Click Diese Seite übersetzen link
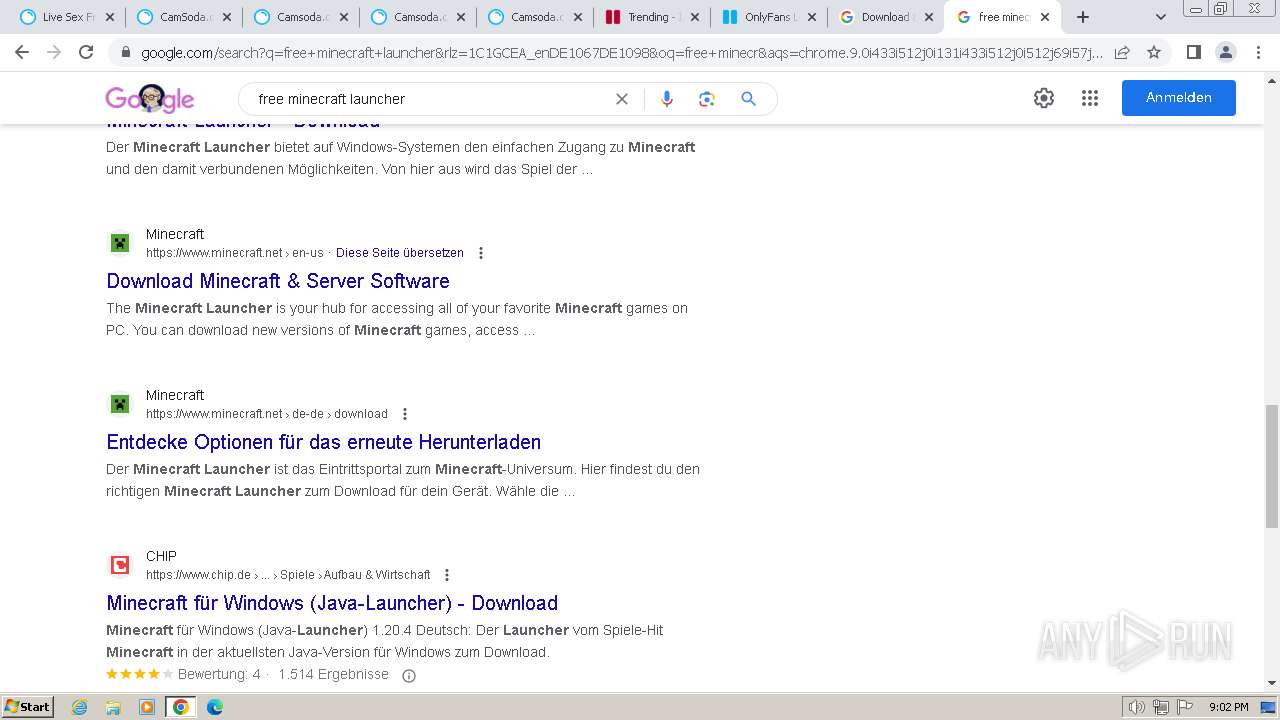Screen dimensions: 1280x720 tap(400, 253)
